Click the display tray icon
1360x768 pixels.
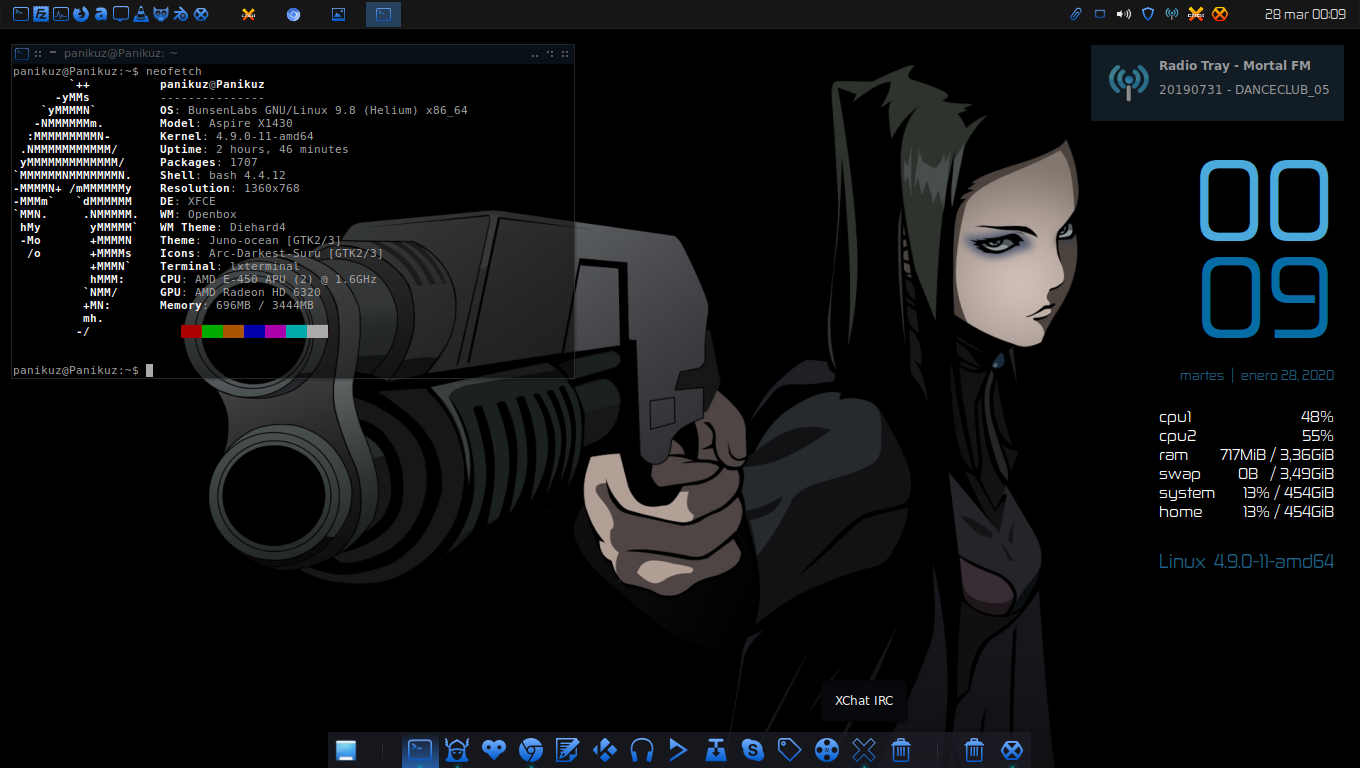[x=1100, y=14]
